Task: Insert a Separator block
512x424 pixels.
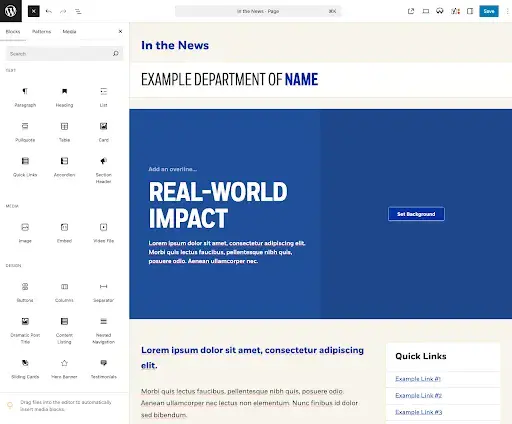Action: [x=104, y=292]
